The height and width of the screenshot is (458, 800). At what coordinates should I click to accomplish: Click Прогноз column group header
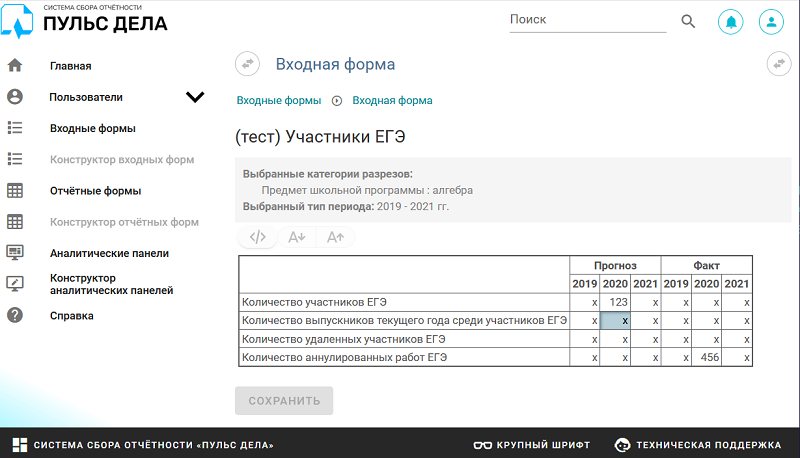coord(615,265)
